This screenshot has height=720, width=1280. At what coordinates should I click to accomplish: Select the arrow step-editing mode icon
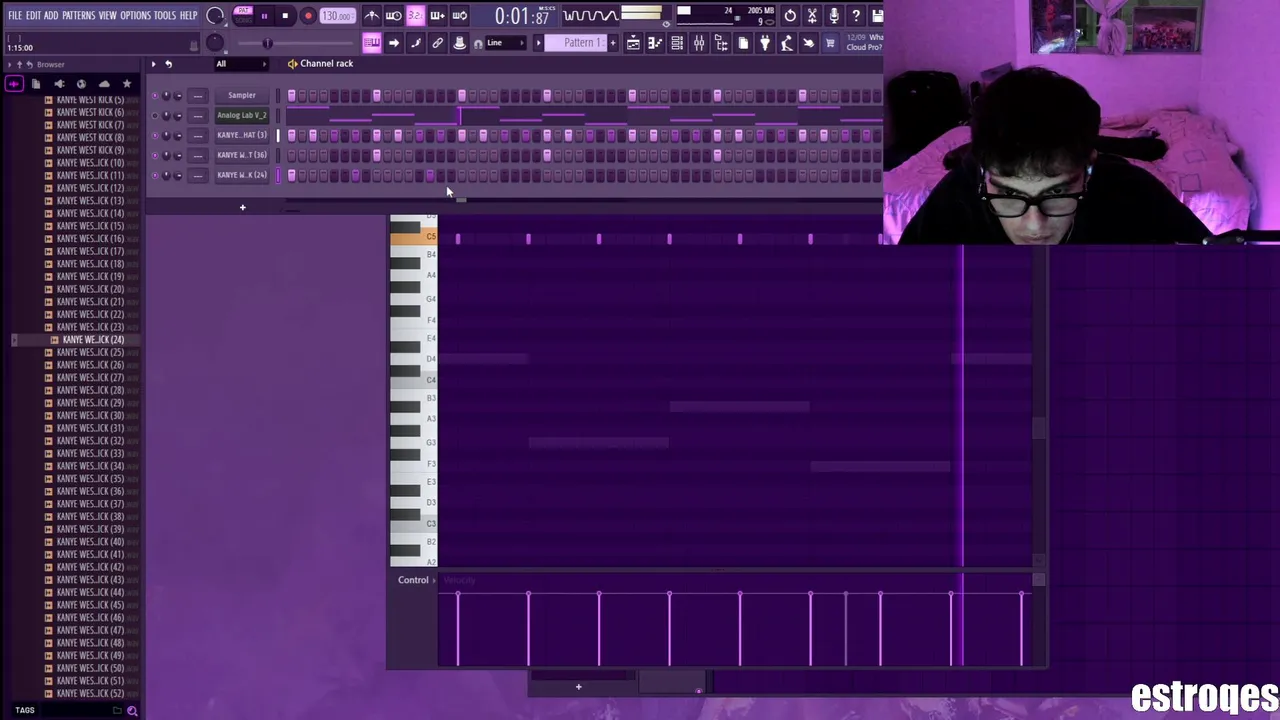click(393, 43)
